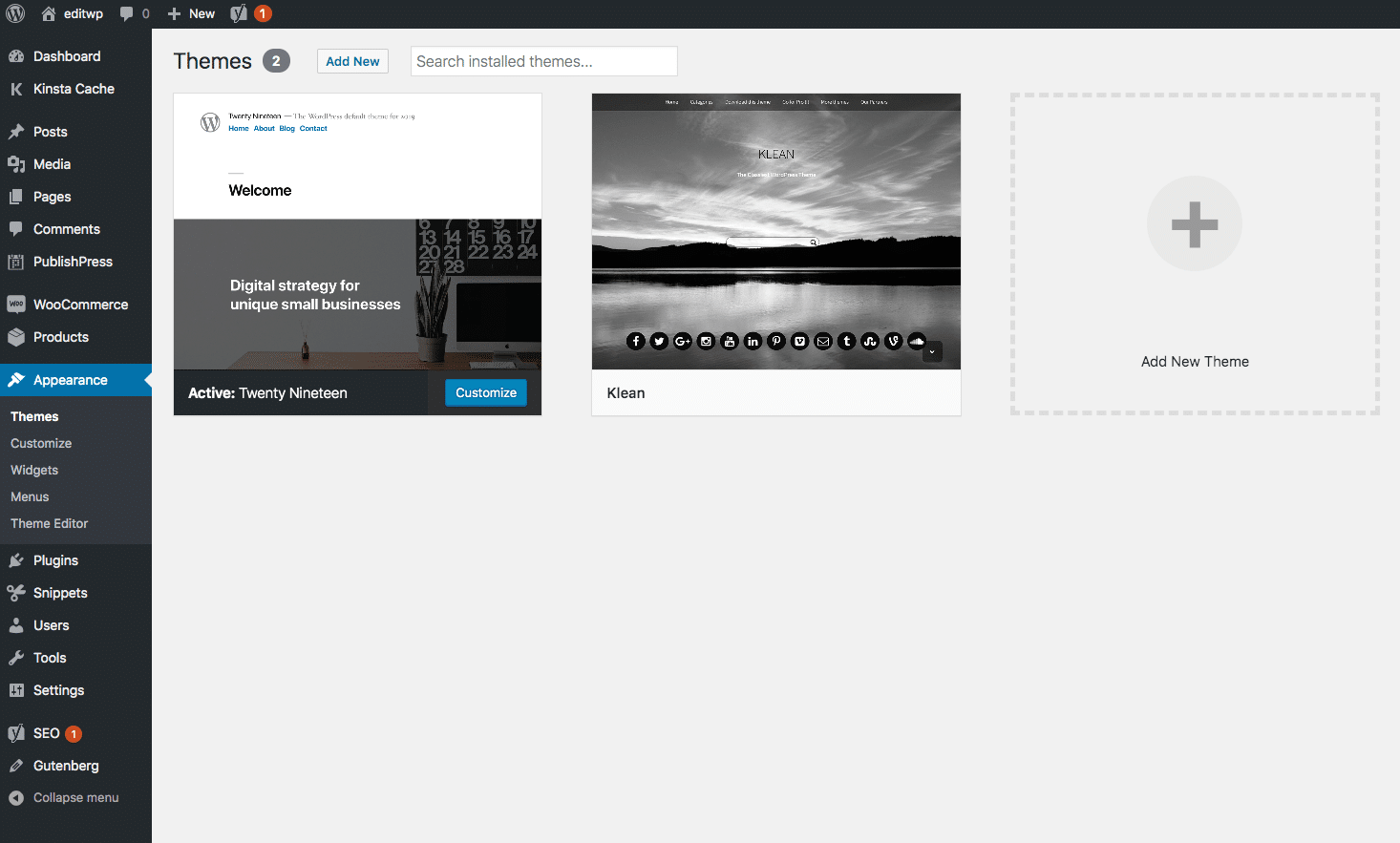Open the Theme Editor menu item
This screenshot has height=843, width=1400.
pos(49,523)
